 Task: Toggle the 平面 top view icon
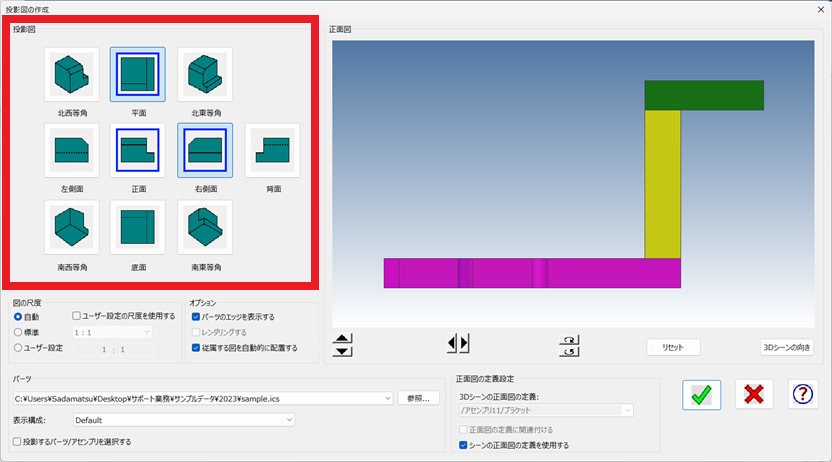point(137,75)
